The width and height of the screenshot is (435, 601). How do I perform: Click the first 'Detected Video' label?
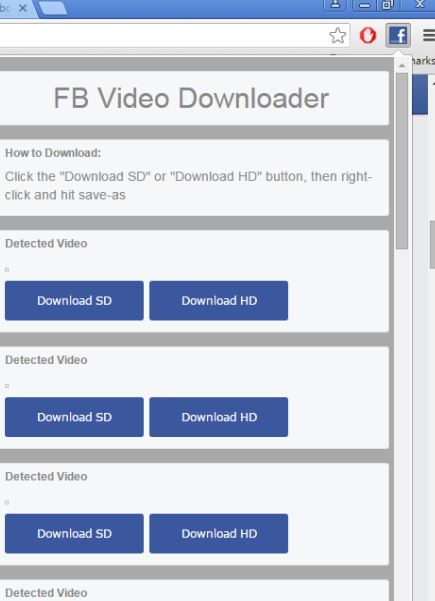click(x=46, y=243)
